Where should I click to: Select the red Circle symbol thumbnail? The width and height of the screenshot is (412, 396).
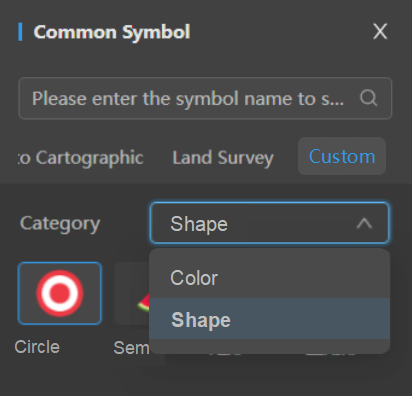(x=60, y=293)
